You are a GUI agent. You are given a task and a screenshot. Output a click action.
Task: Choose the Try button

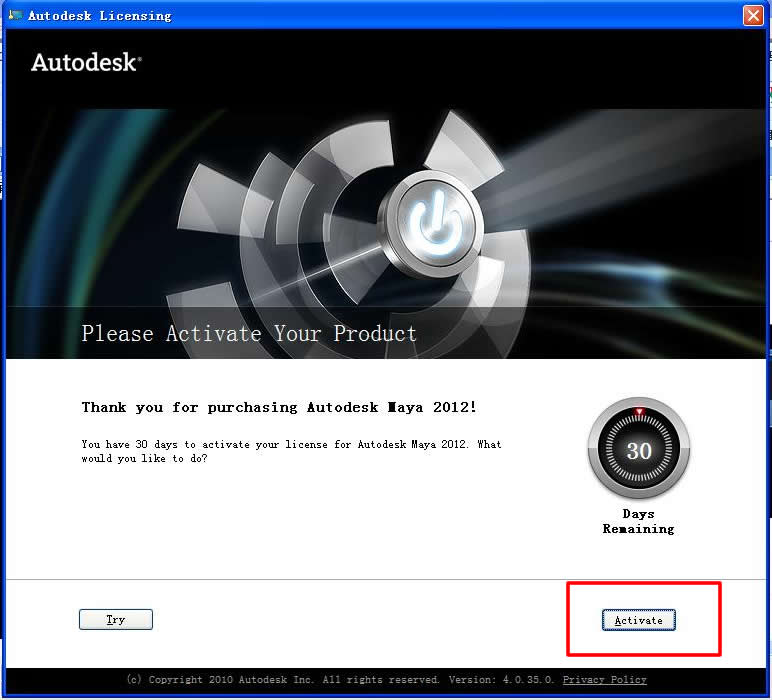(116, 619)
